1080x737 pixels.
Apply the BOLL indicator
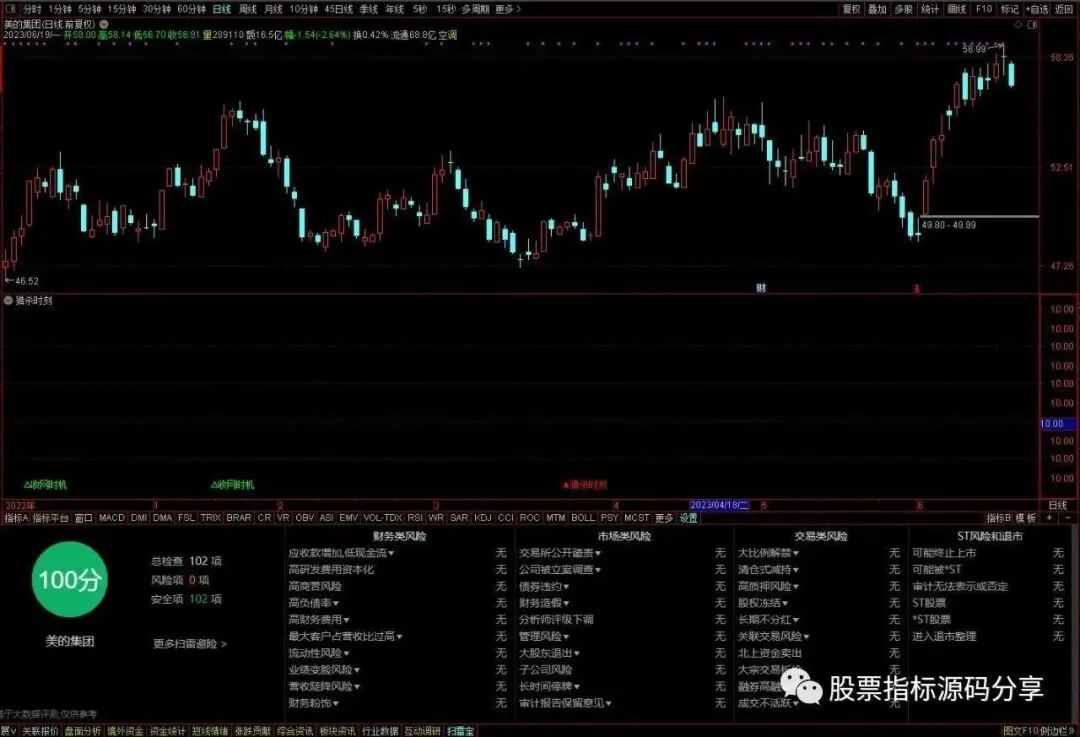pyautogui.click(x=583, y=517)
